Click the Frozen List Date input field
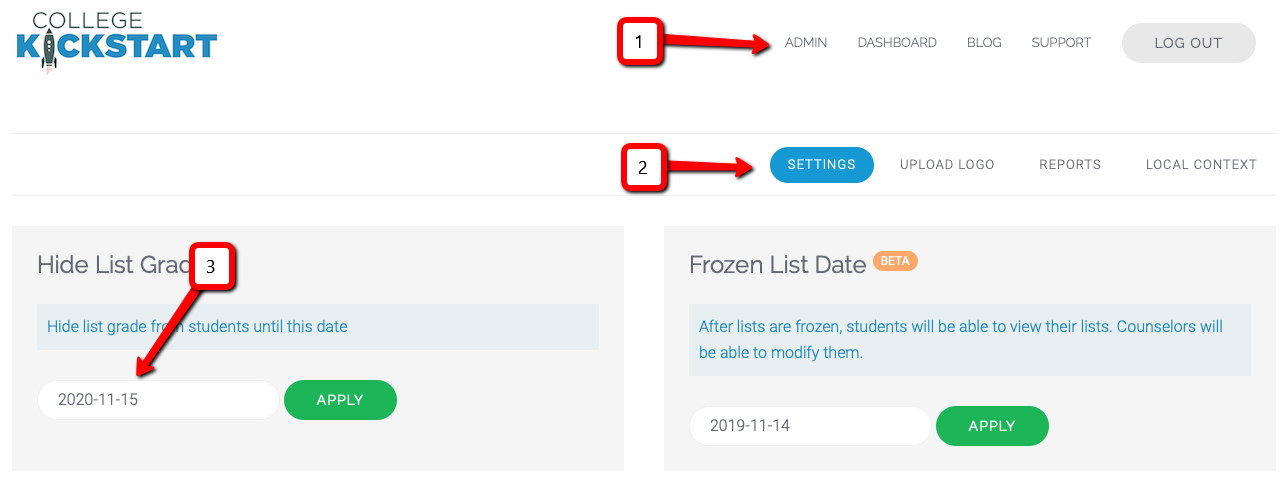The height and width of the screenshot is (500, 1283). tap(810, 426)
